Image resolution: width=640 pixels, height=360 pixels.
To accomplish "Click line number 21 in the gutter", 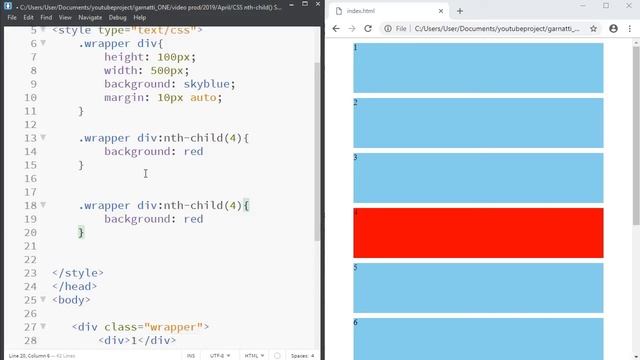I will [x=30, y=246].
